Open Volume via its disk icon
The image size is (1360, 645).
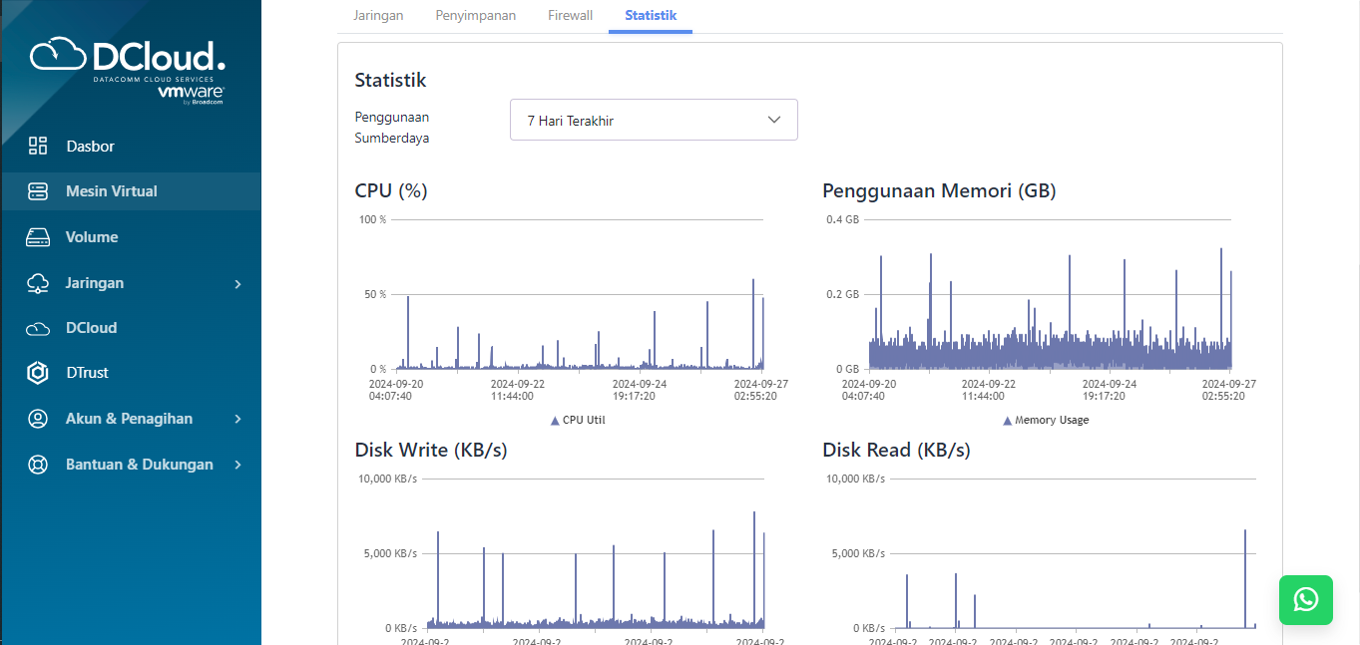pyautogui.click(x=38, y=237)
